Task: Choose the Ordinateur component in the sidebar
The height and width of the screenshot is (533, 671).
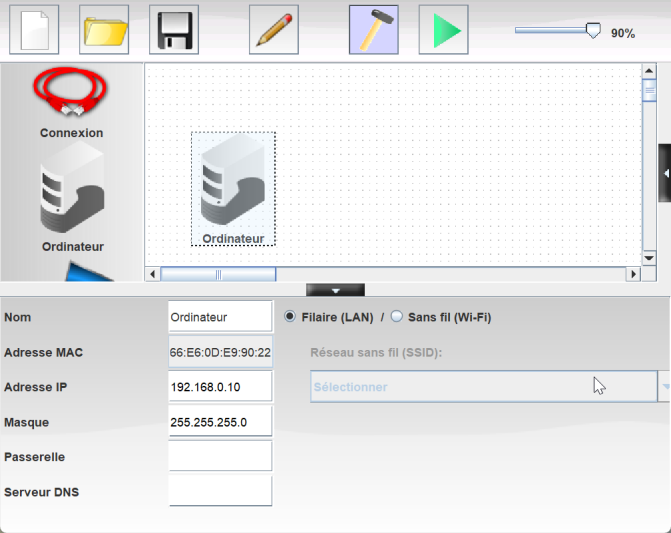Action: (72, 188)
